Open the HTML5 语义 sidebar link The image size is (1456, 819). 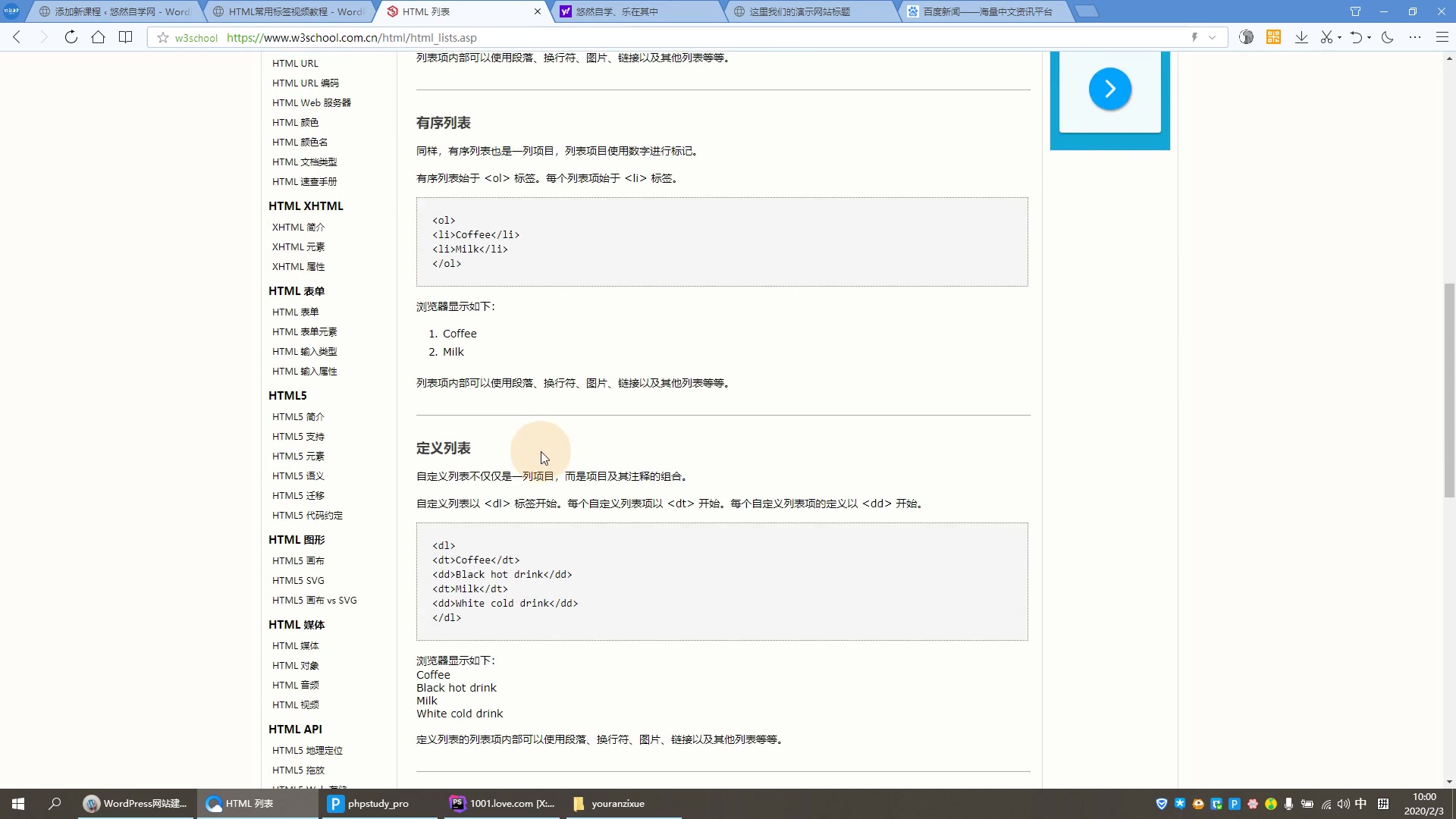(298, 476)
